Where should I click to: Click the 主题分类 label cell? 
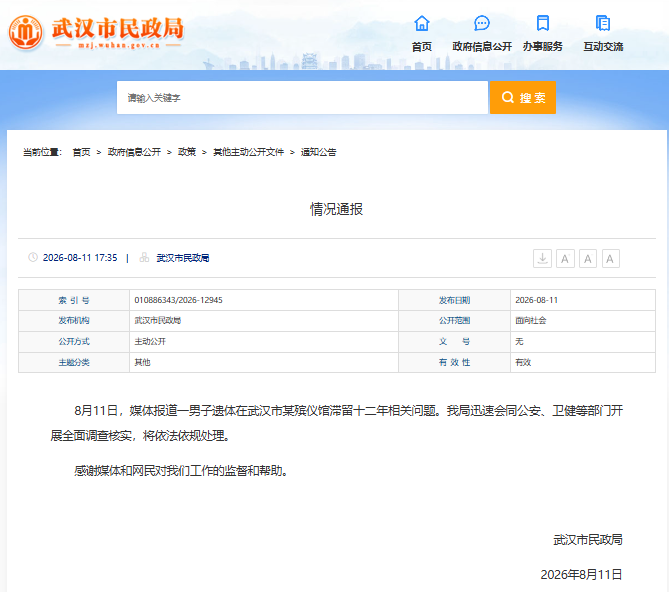74,363
